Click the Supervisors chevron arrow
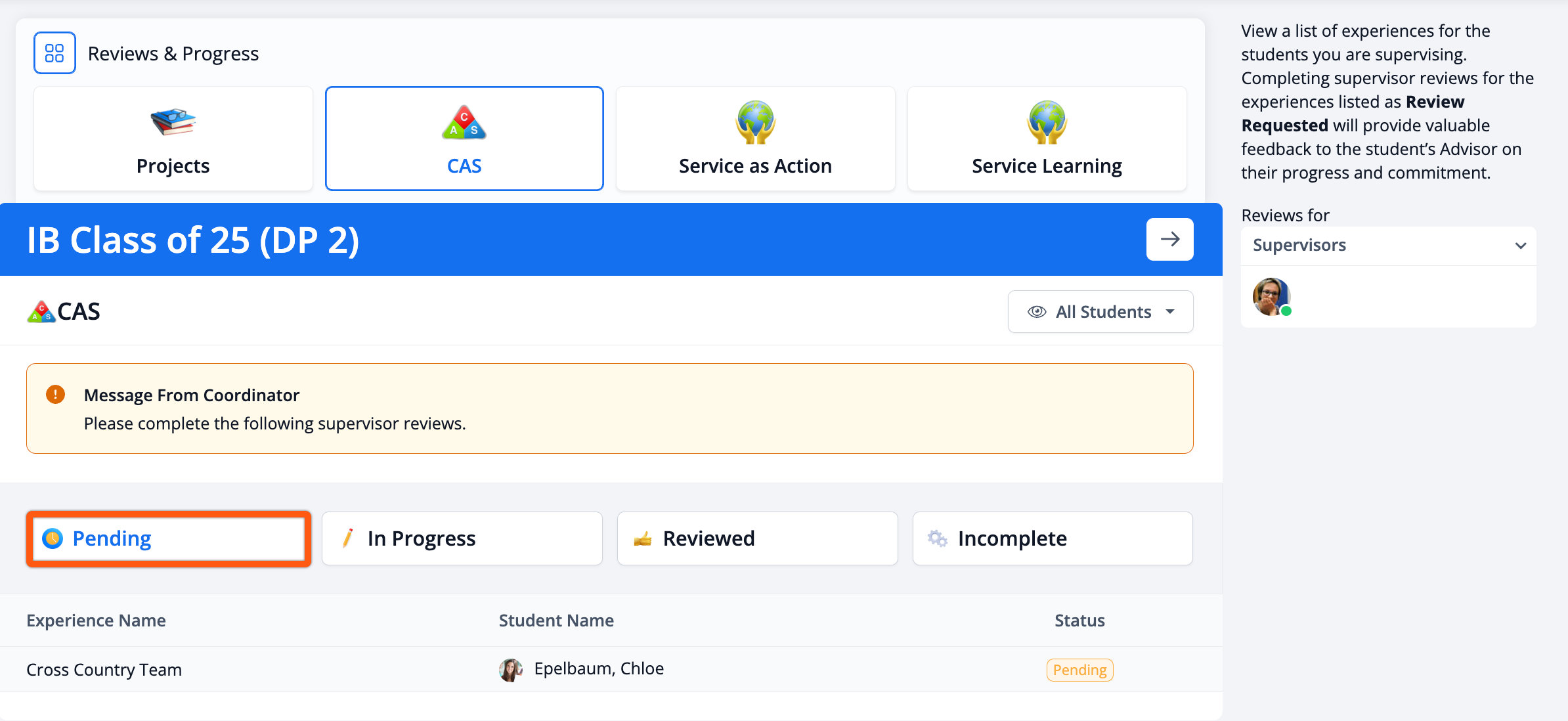The height and width of the screenshot is (721, 1568). 1520,246
